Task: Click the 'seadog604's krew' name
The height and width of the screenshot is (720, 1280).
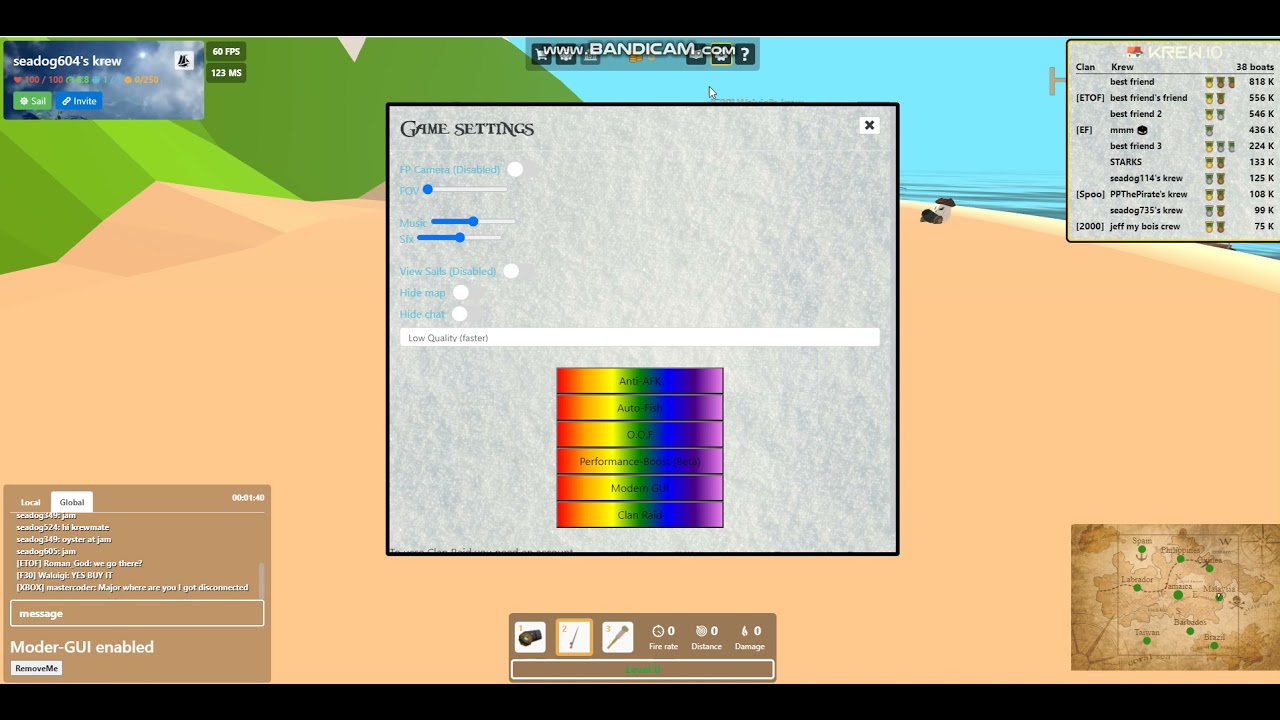Action: (x=67, y=61)
